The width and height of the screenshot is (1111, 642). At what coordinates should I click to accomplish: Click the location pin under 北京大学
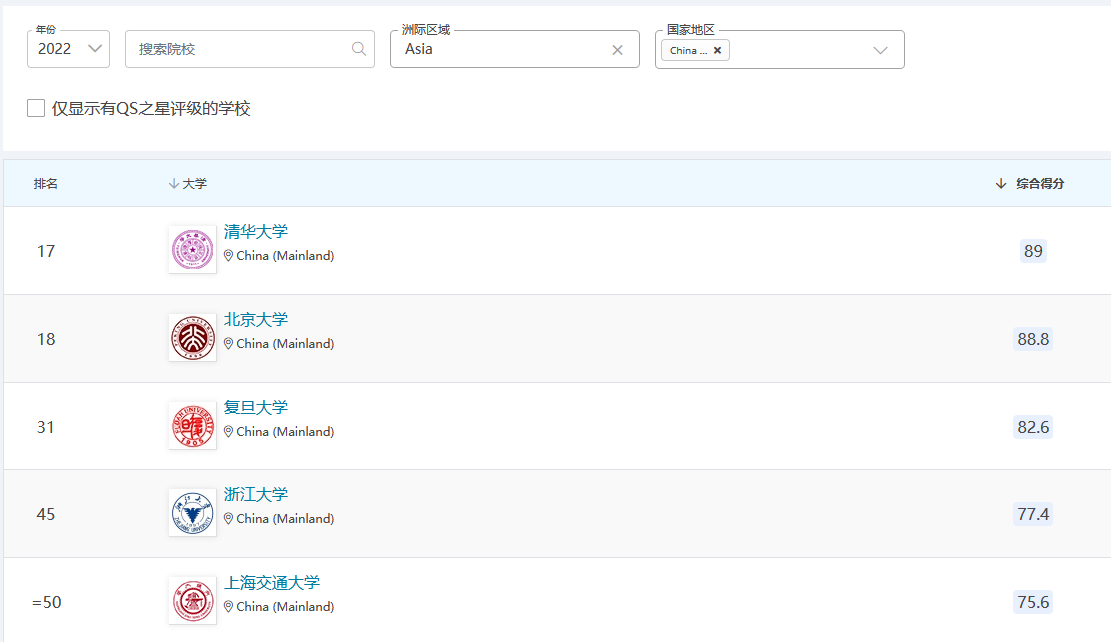pyautogui.click(x=228, y=344)
